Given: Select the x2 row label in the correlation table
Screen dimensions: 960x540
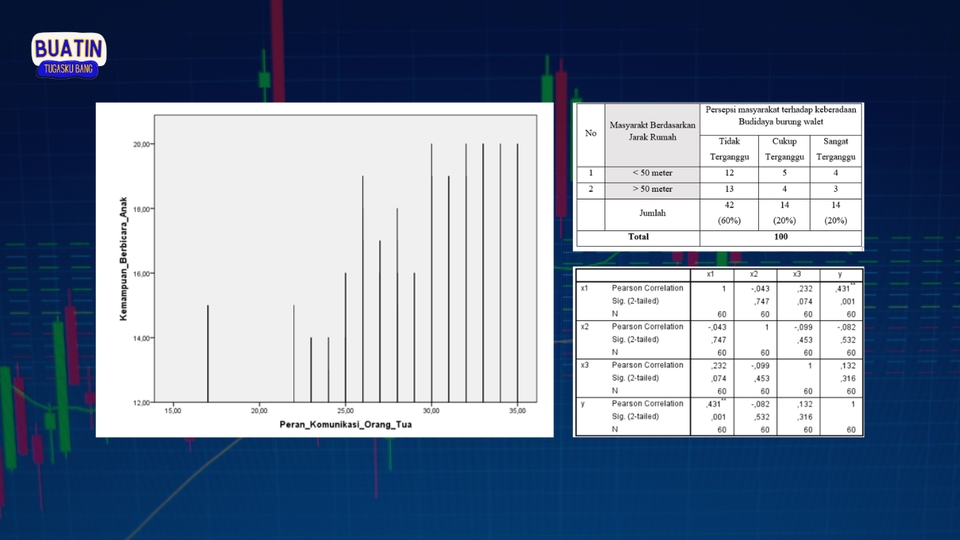Looking at the screenshot, I should click(585, 327).
